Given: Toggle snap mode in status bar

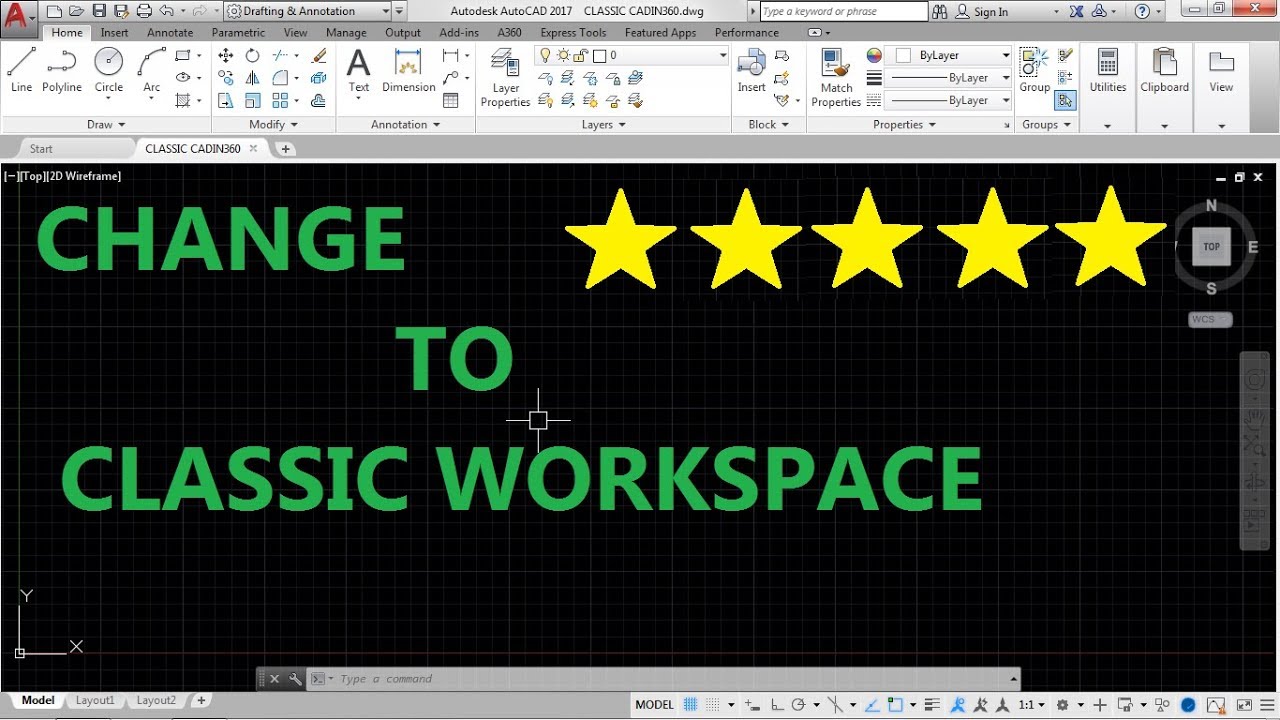Looking at the screenshot, I should [x=714, y=704].
